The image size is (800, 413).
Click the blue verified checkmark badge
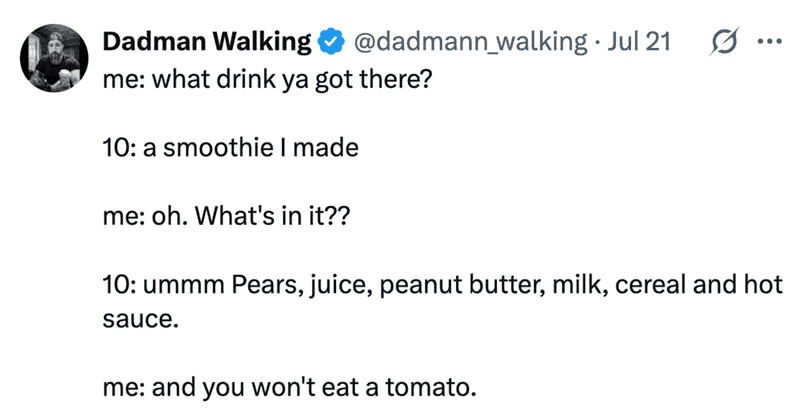tap(331, 42)
